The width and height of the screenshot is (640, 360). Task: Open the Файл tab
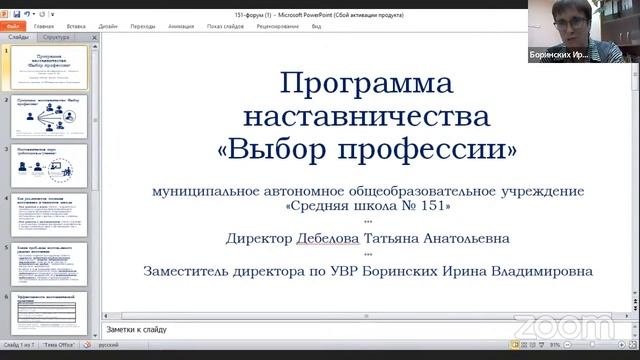point(13,26)
